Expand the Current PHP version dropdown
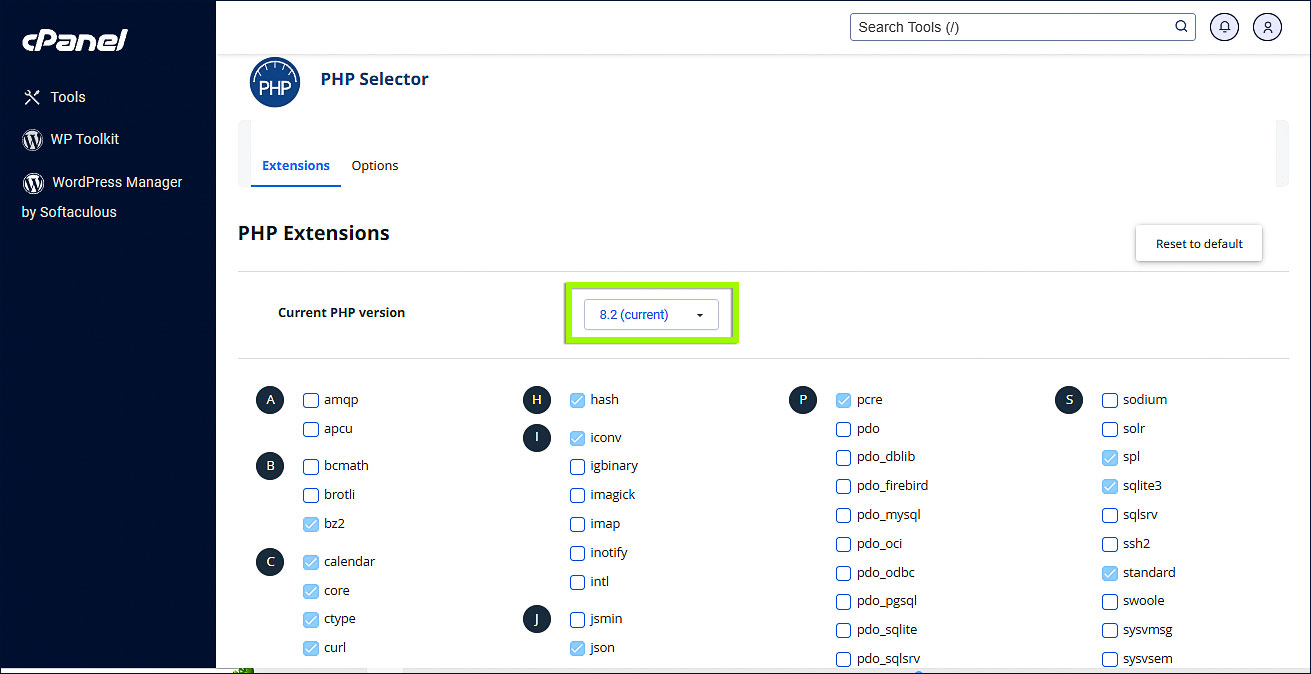Image resolution: width=1311 pixels, height=674 pixels. tap(651, 314)
